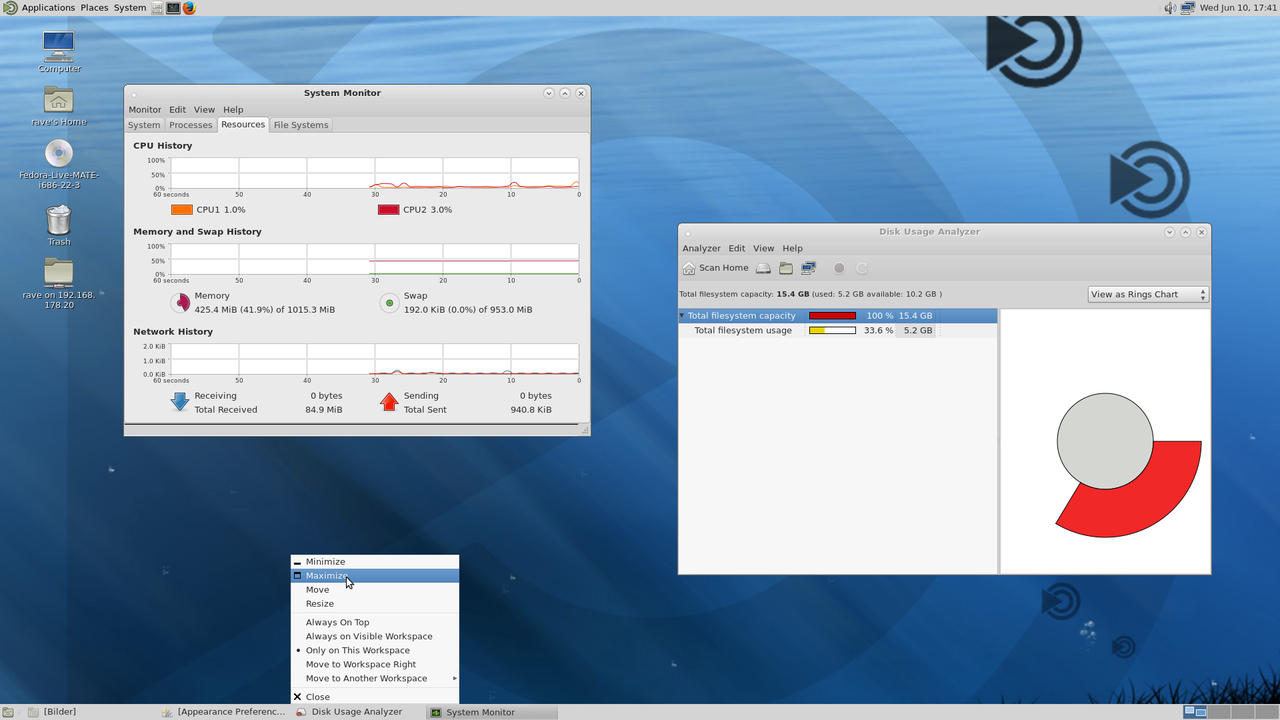This screenshot has width=1280, height=720.
Task: Open the Trash desktop icon
Action: pyautogui.click(x=59, y=224)
